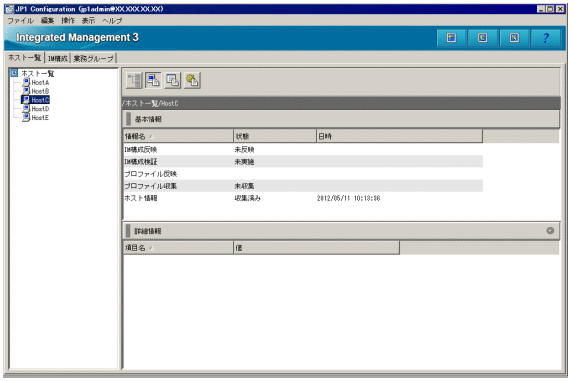
Task: Click the ホスト一覧 root node icon in tree
Action: [x=14, y=73]
